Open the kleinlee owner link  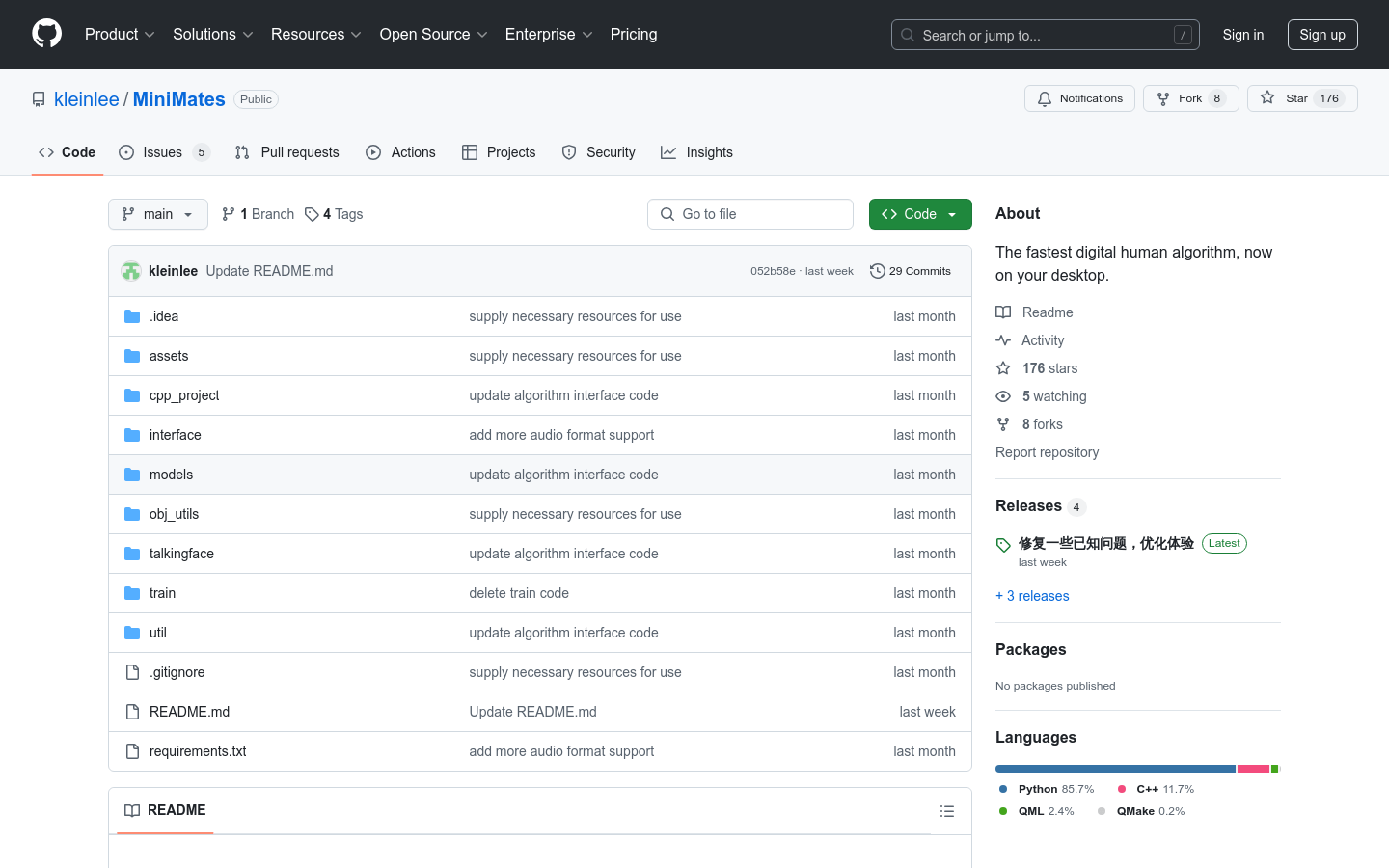coord(87,99)
